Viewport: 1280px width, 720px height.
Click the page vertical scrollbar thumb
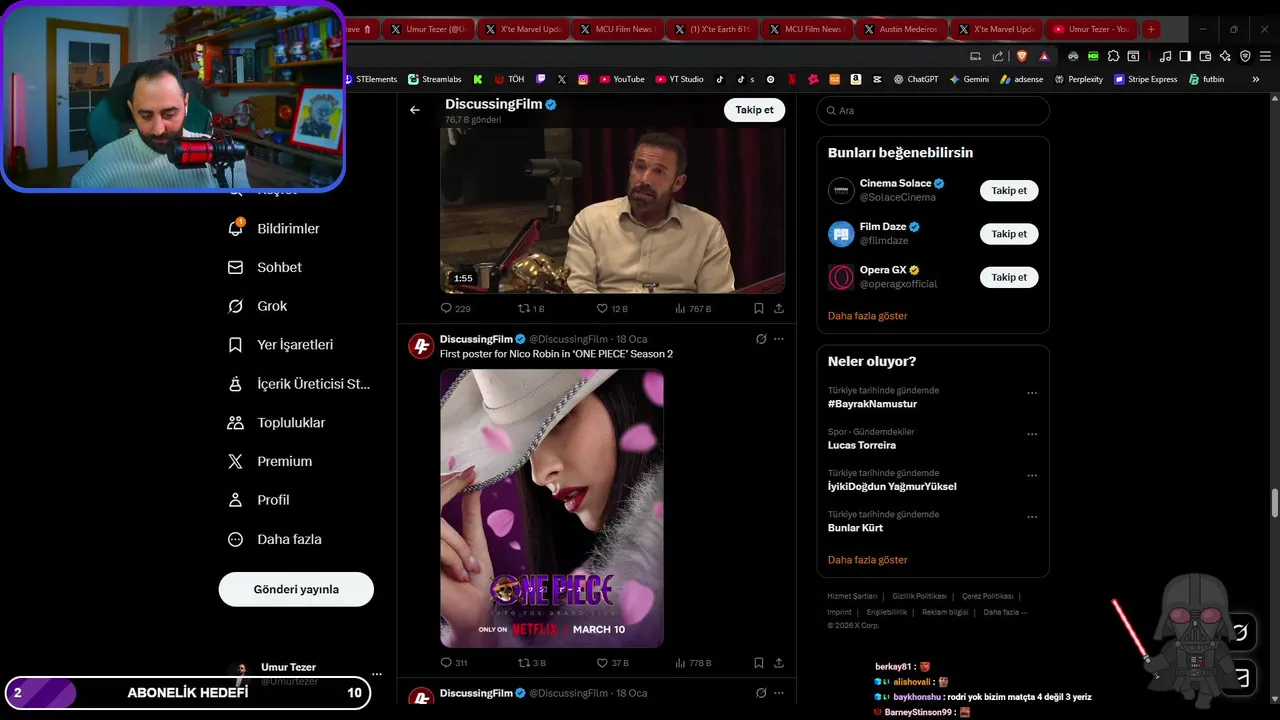point(1274,503)
